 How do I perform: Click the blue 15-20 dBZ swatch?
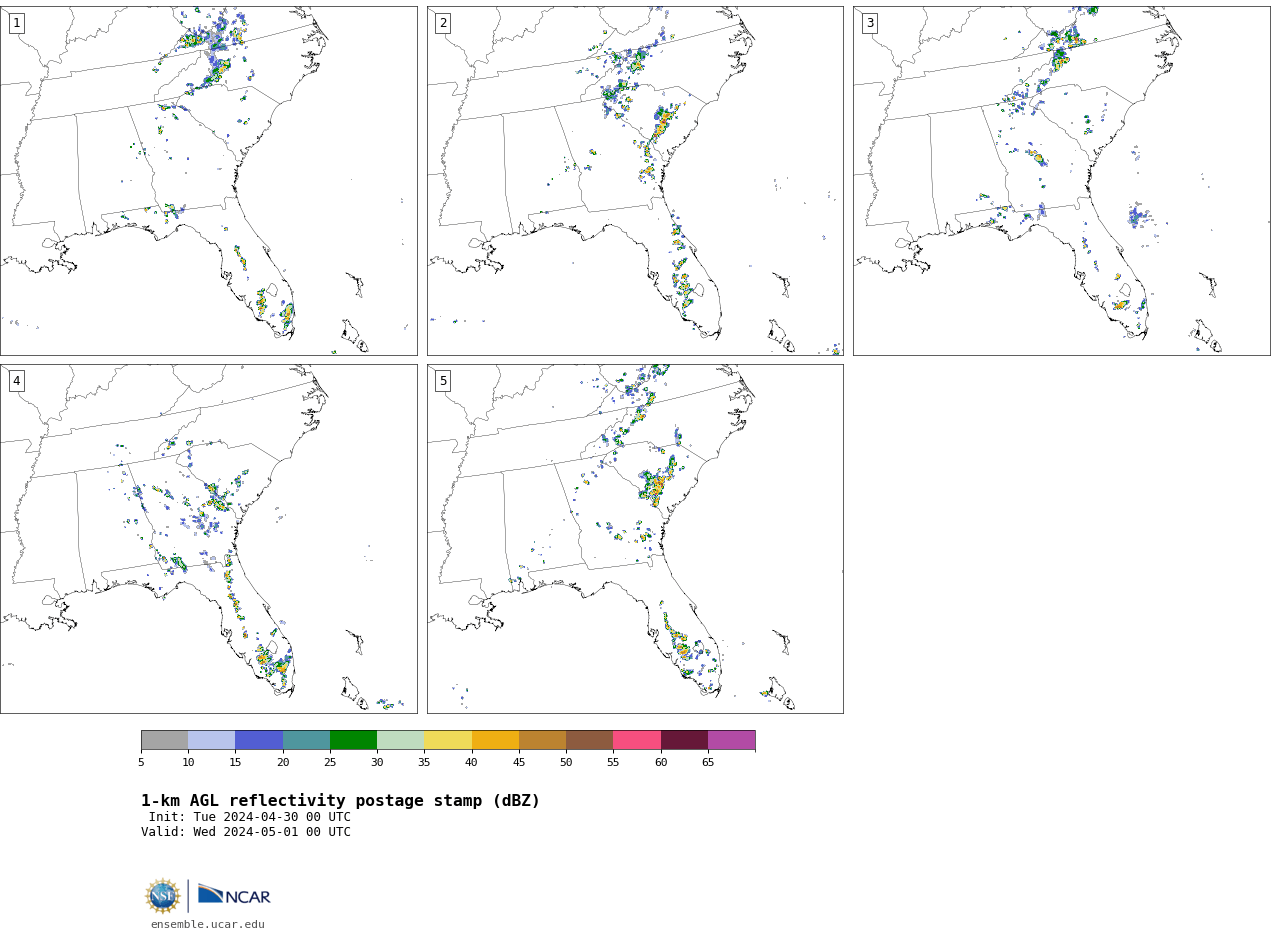coord(259,740)
